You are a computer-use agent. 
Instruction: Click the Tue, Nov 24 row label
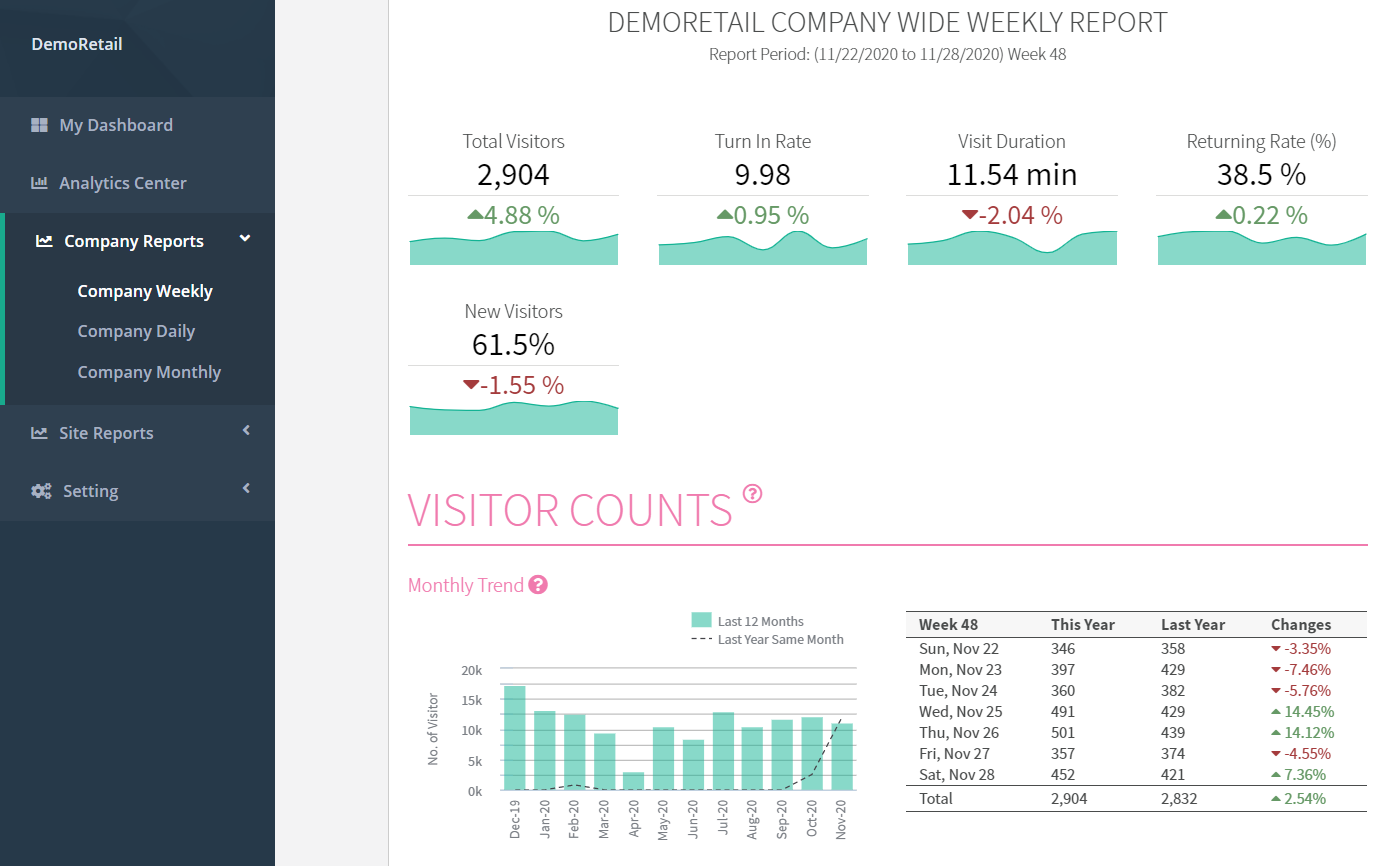(x=959, y=691)
